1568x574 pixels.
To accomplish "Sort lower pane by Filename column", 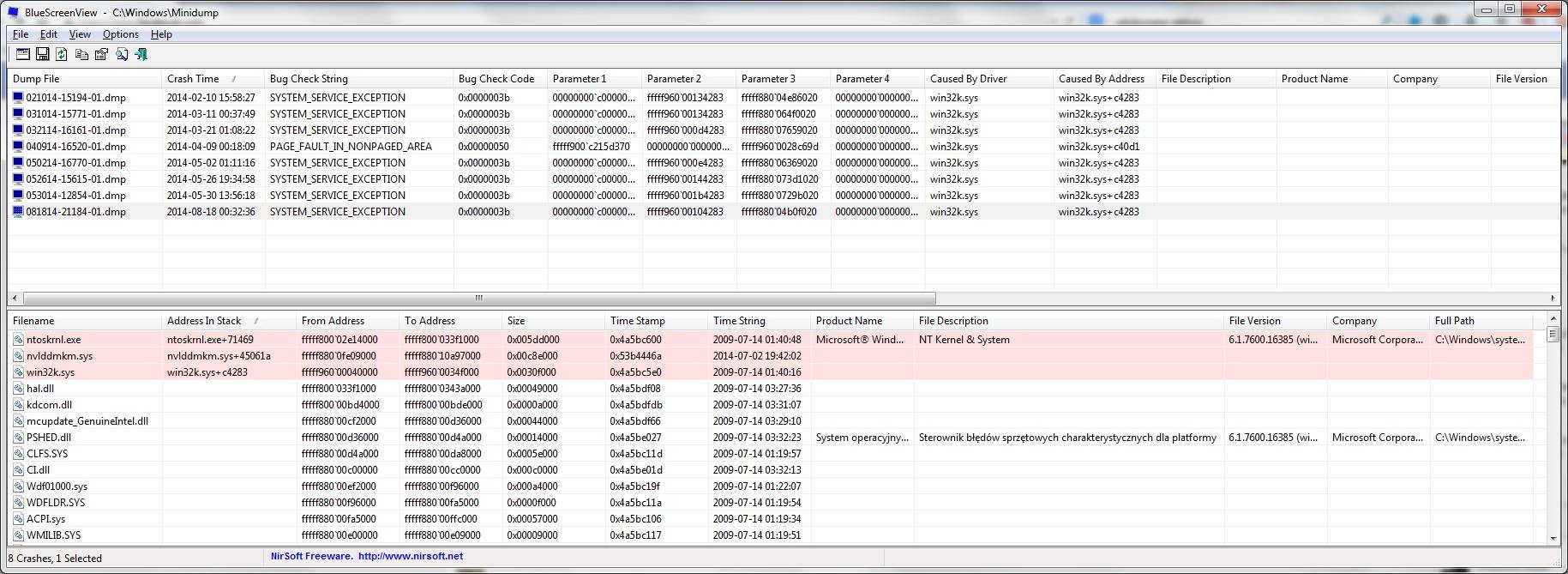I will 85,321.
